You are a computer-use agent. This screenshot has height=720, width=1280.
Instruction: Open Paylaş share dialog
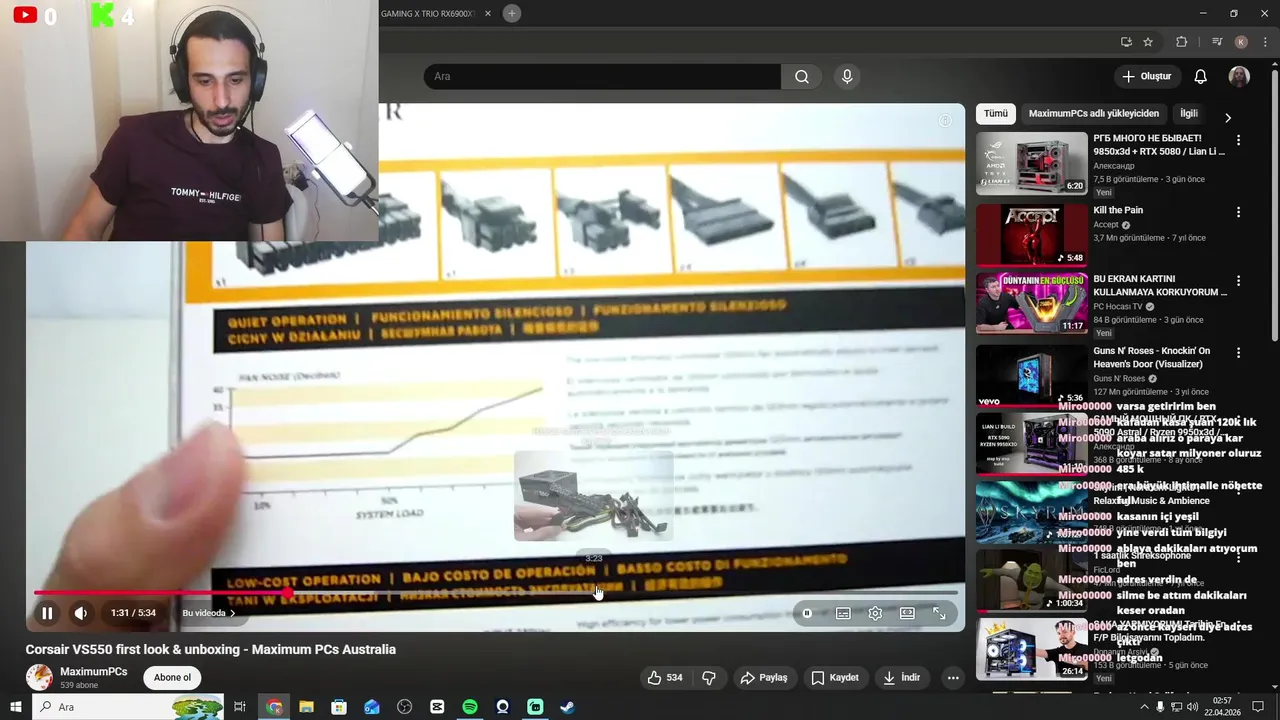(x=764, y=678)
